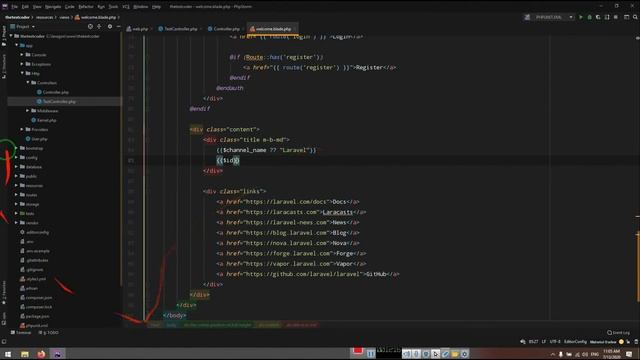The height and width of the screenshot is (360, 640).
Task: Click the expand/collapse all icon in Project panel
Action: (x=99, y=27)
